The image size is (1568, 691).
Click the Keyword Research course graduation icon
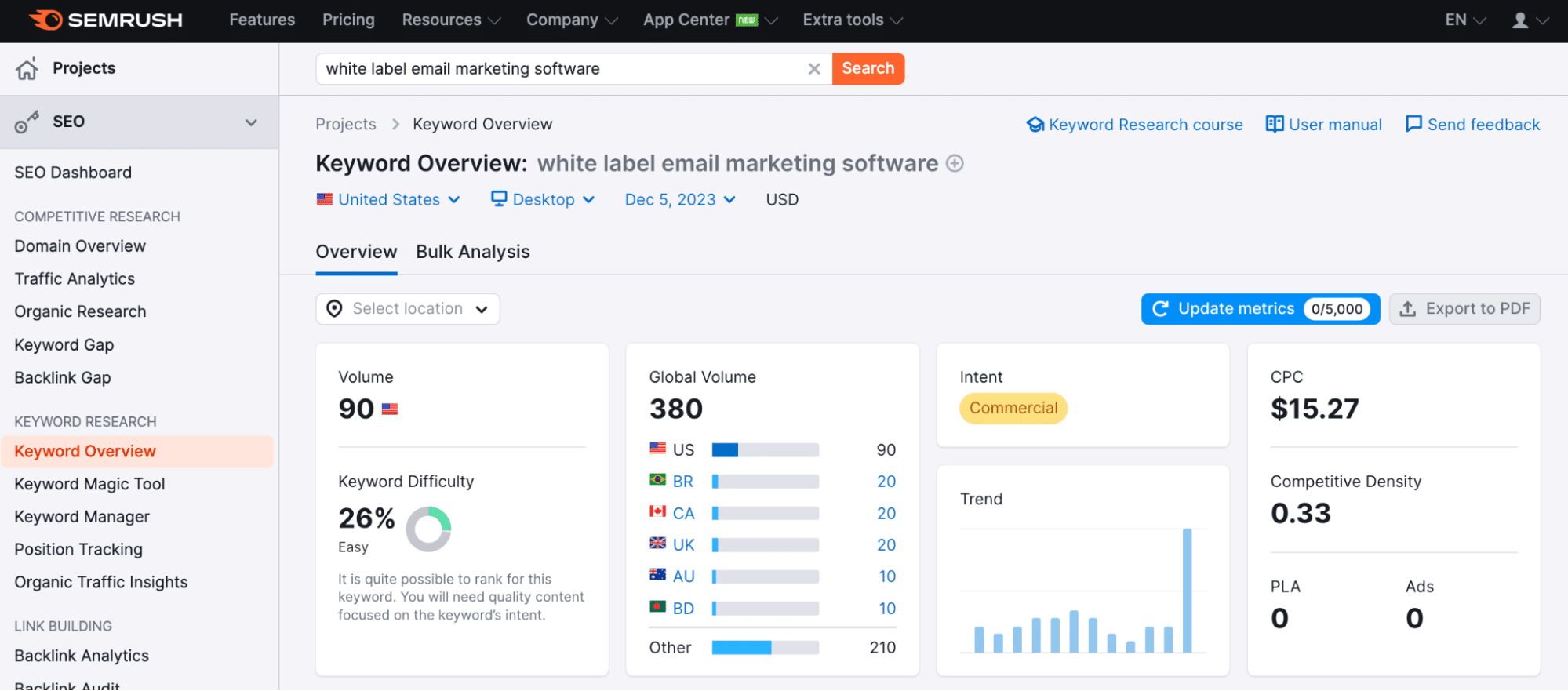coord(1035,125)
